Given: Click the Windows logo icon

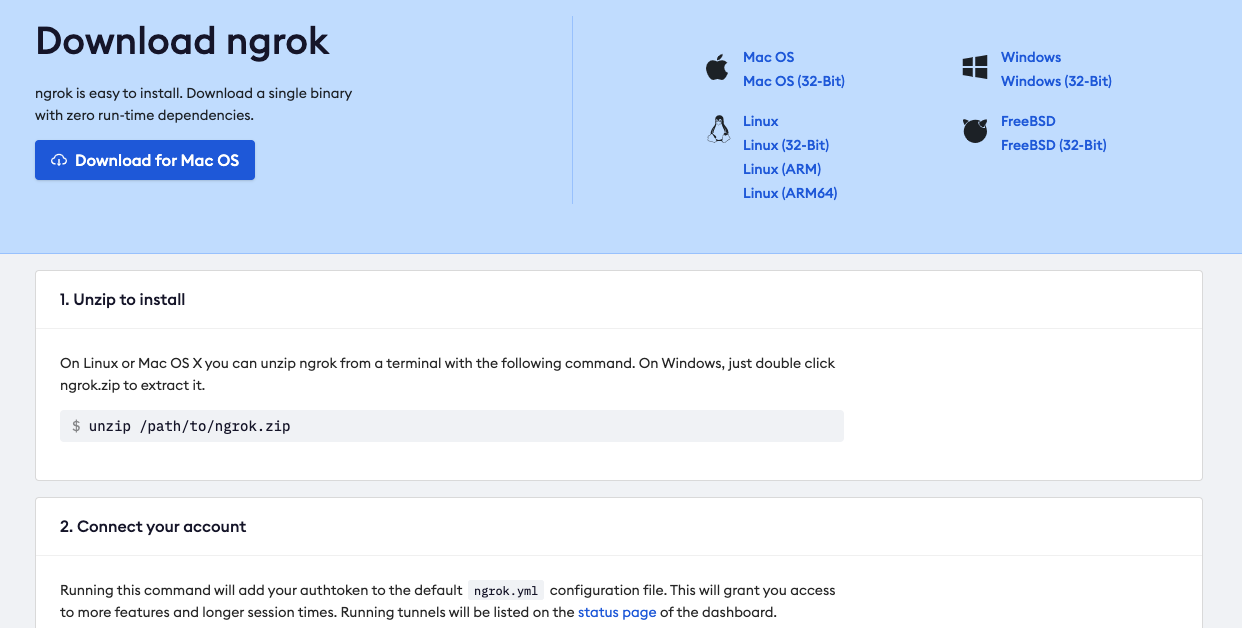Looking at the screenshot, I should 975,68.
